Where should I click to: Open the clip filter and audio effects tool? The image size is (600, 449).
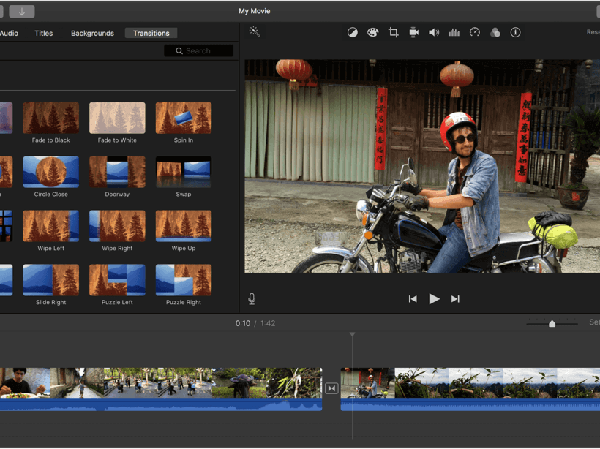(495, 32)
